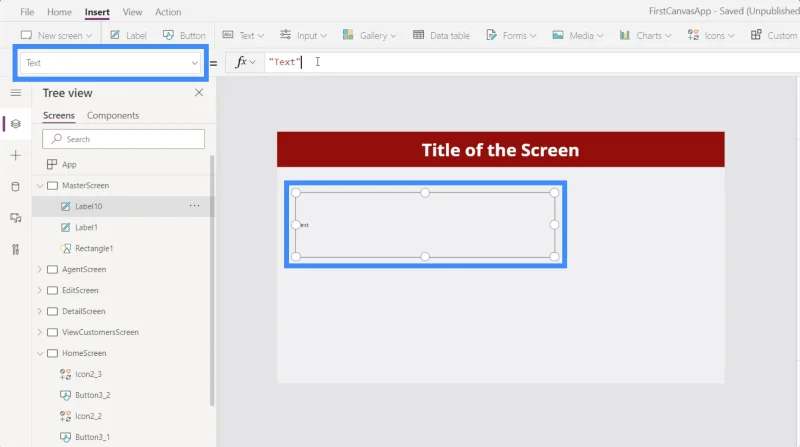The image size is (800, 447).
Task: Switch to the Components tab
Action: pos(113,115)
